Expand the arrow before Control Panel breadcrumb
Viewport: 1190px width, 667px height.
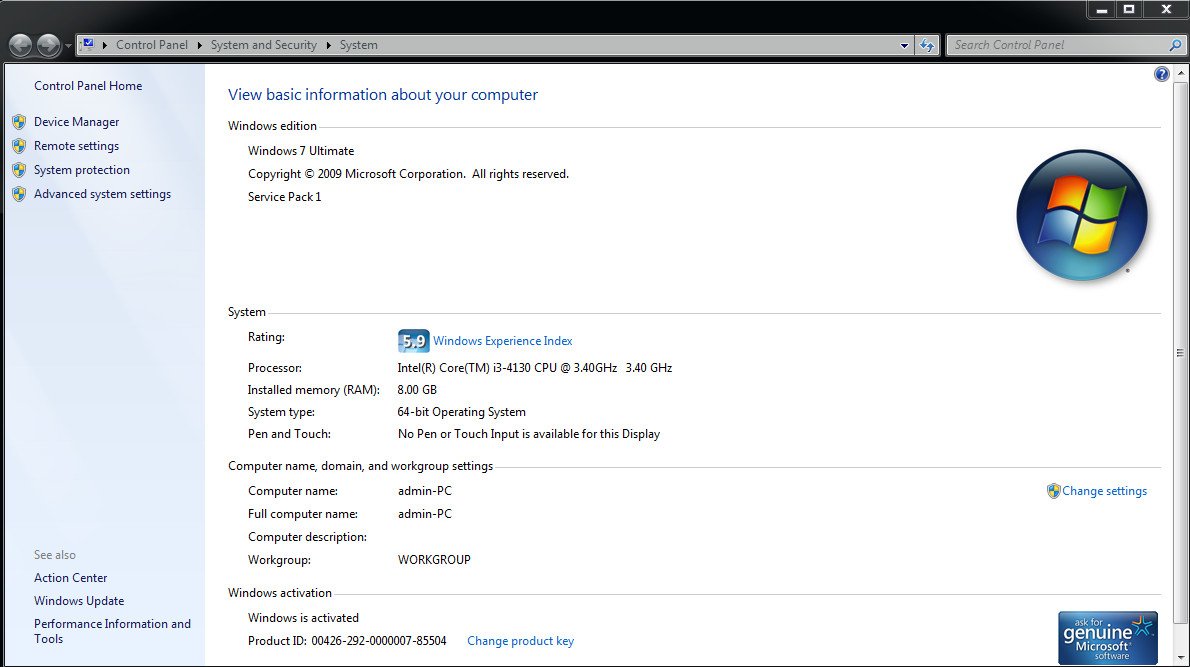tap(105, 46)
